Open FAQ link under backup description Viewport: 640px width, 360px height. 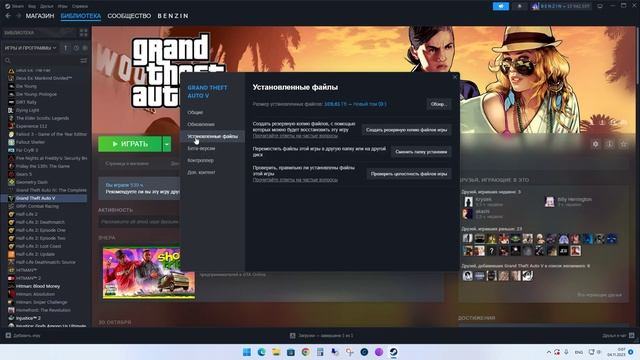(x=295, y=136)
